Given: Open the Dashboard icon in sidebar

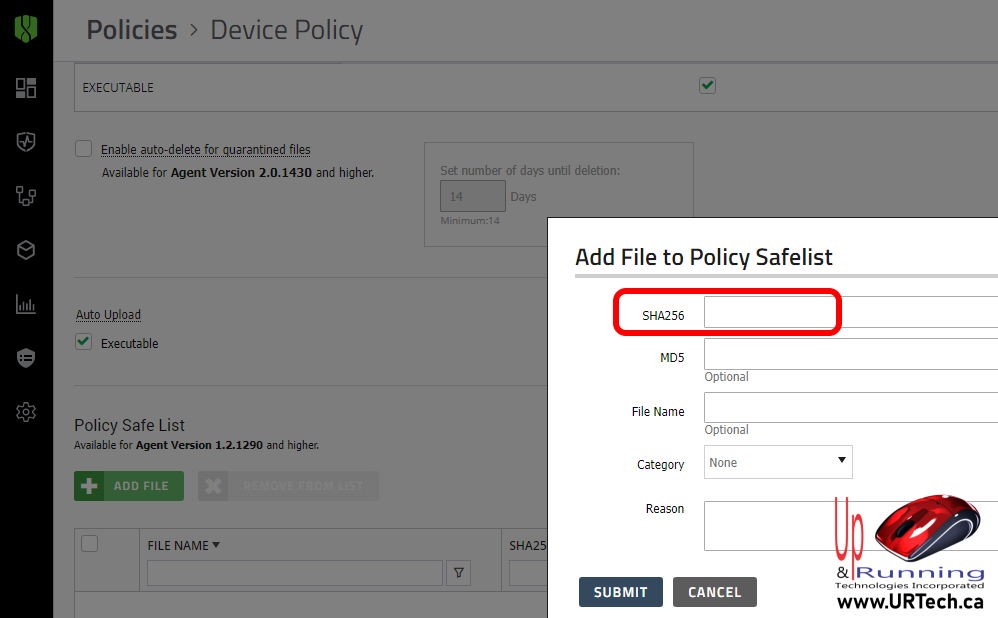Looking at the screenshot, I should [x=26, y=88].
